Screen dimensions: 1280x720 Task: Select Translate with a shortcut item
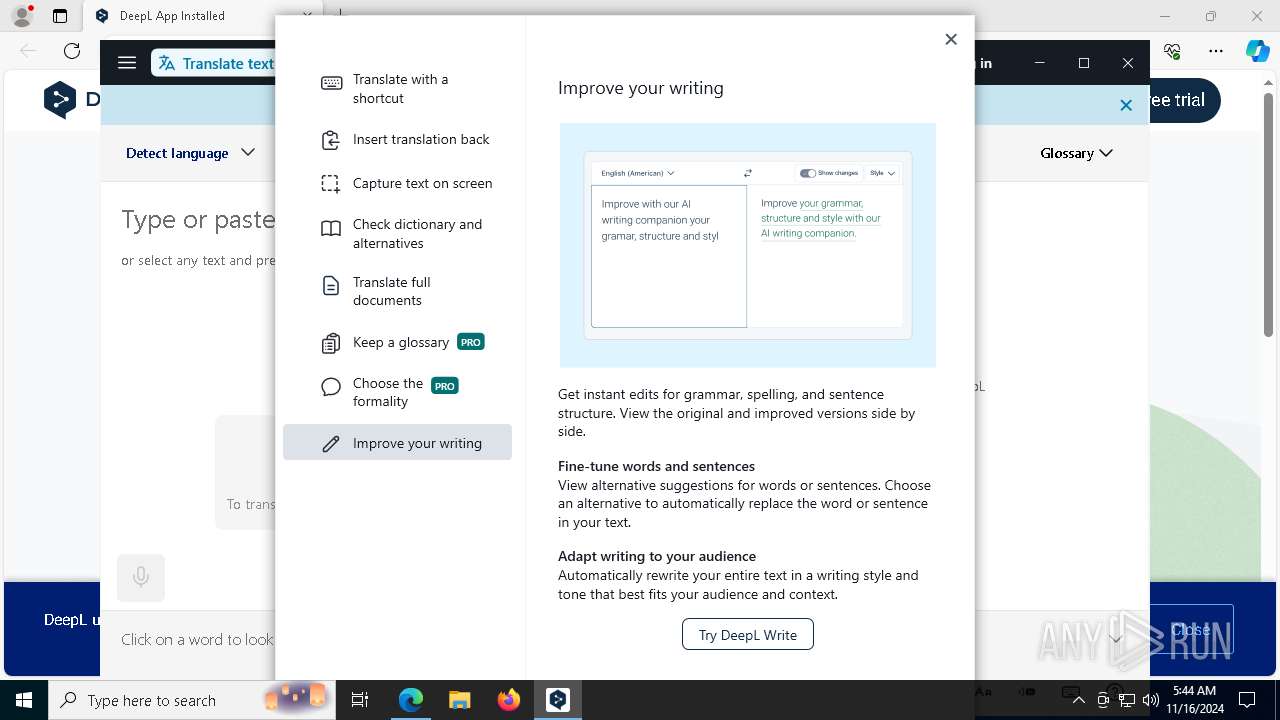pos(397,88)
